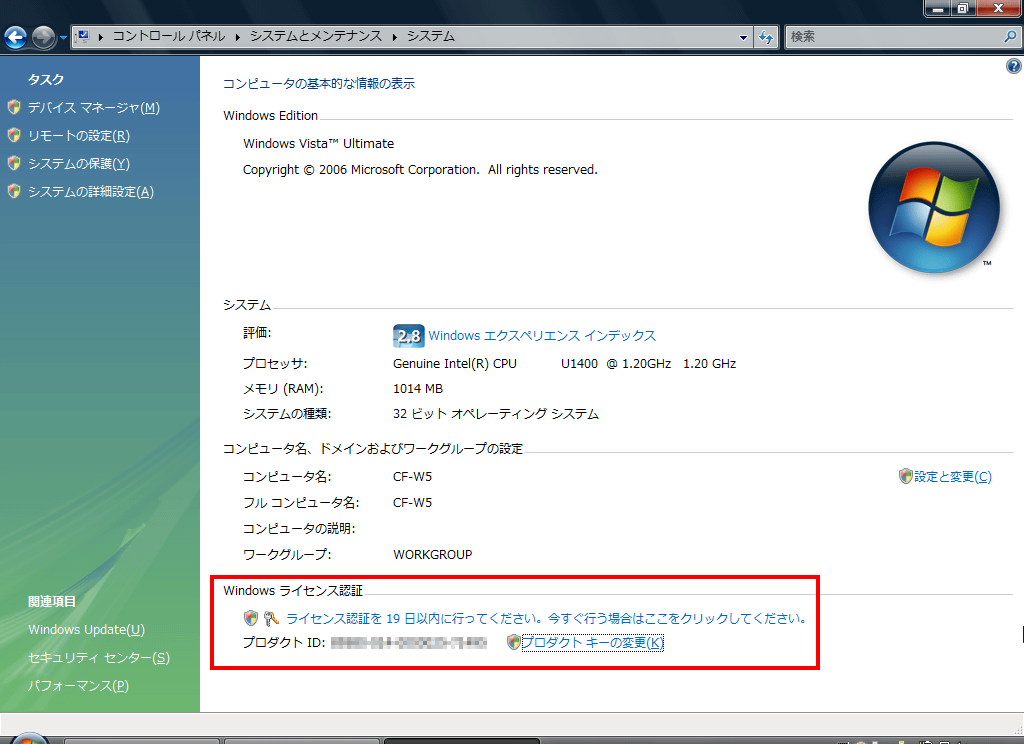Screen dimensions: 1024x744
Task: Click the メモリ (RAM): label
Action: click(283, 389)
